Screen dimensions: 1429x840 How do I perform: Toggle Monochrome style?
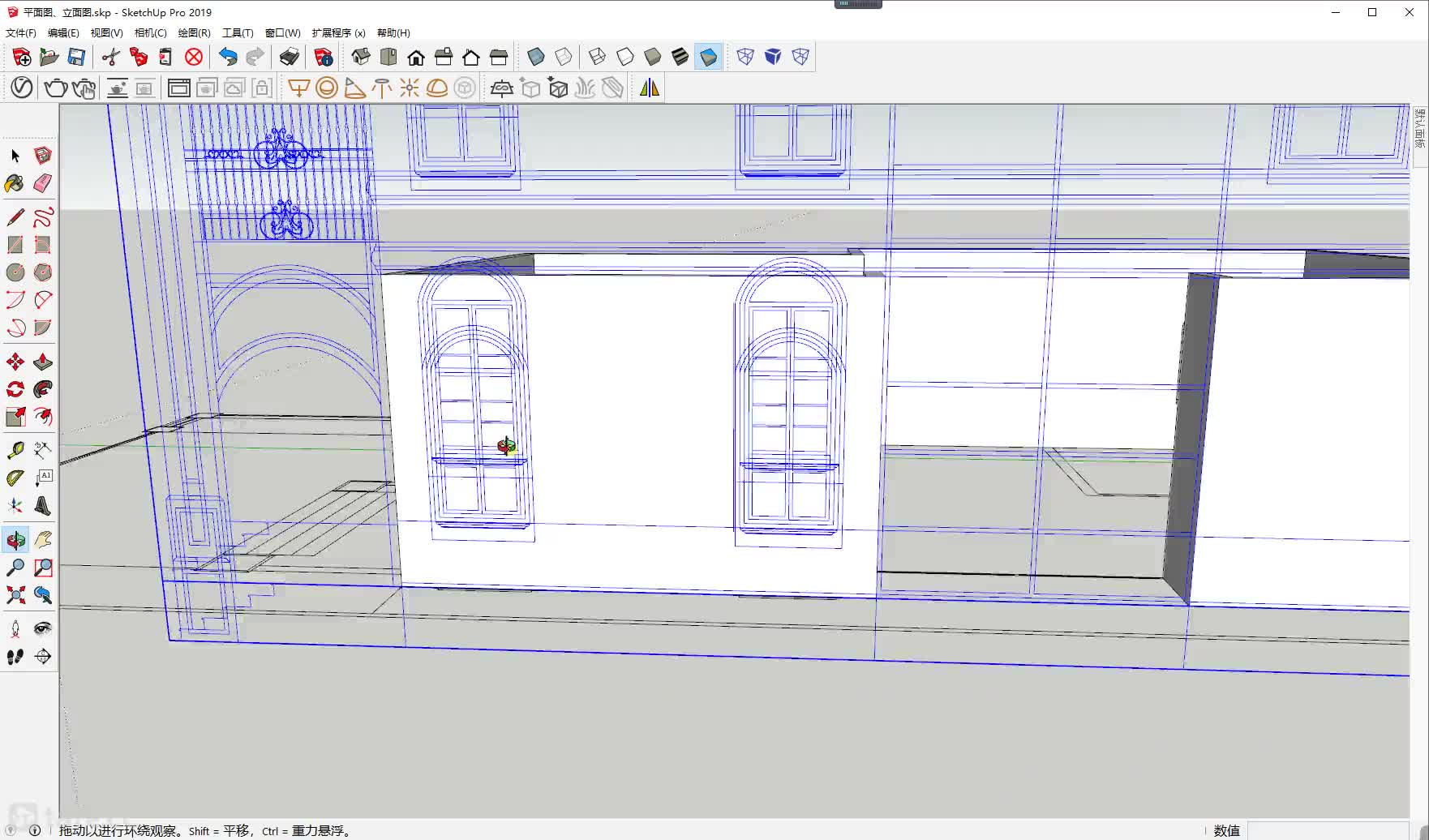tap(708, 57)
